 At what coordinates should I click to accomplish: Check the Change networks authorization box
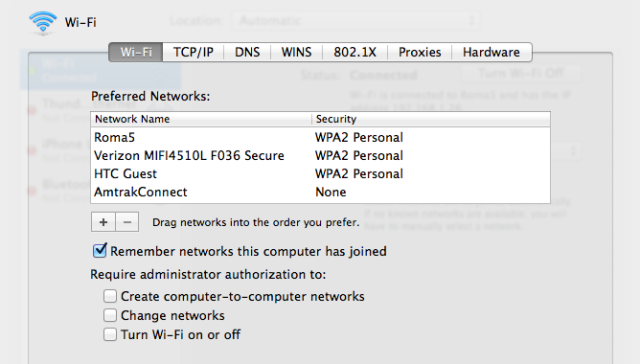pos(110,315)
